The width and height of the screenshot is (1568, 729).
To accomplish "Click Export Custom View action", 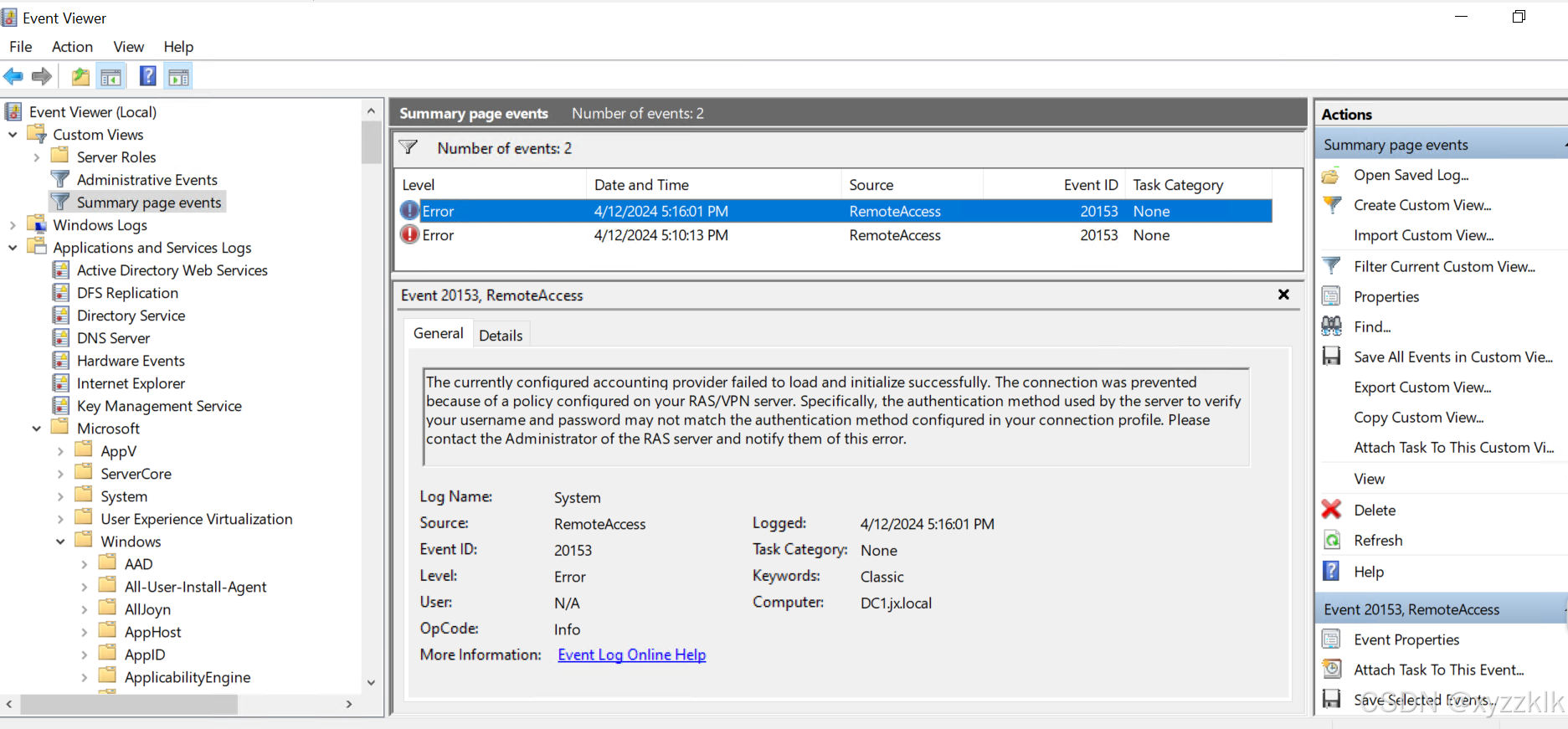I will click(x=1422, y=387).
